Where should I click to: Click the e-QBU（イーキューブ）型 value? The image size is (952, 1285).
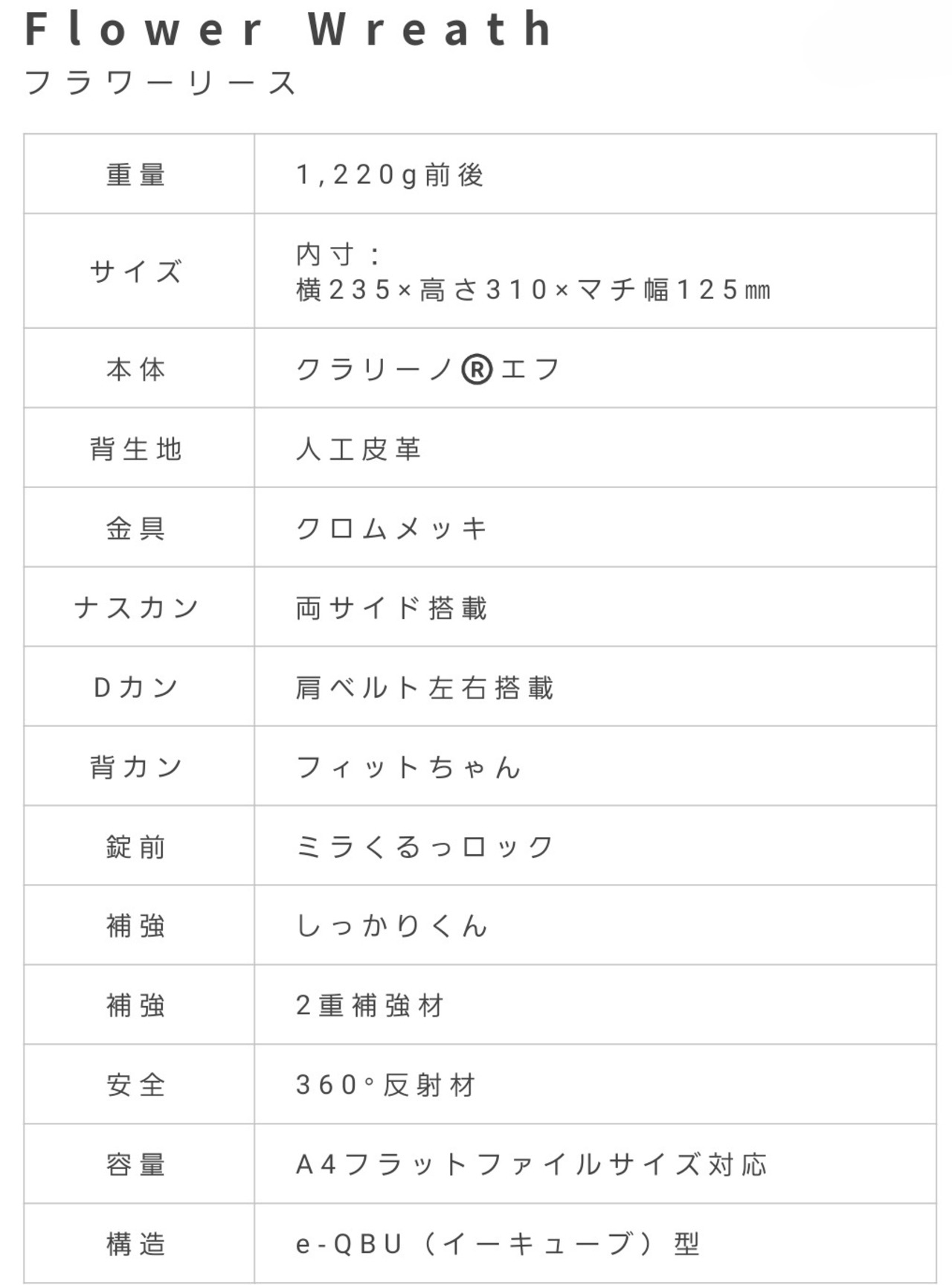tap(498, 1244)
